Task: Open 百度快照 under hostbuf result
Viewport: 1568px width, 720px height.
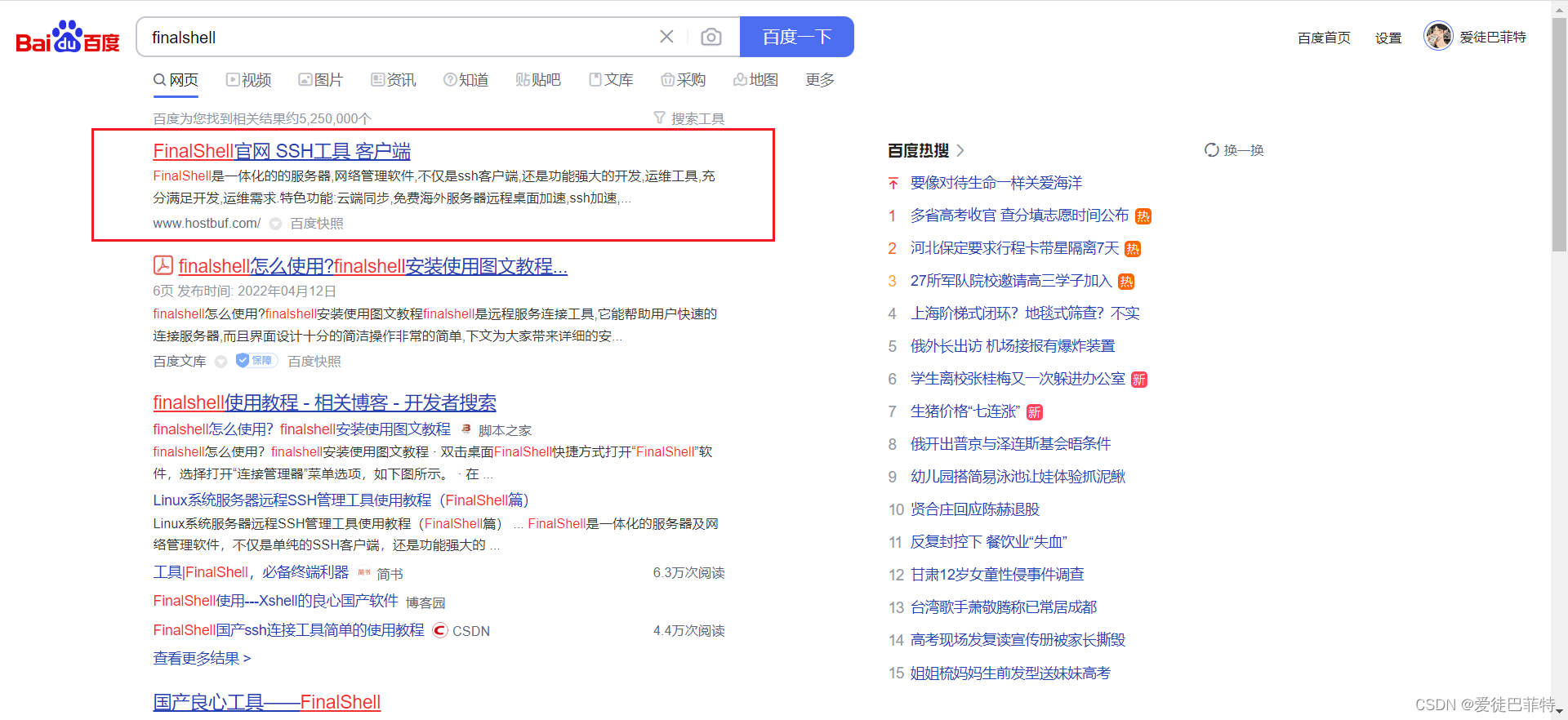Action: pos(317,224)
